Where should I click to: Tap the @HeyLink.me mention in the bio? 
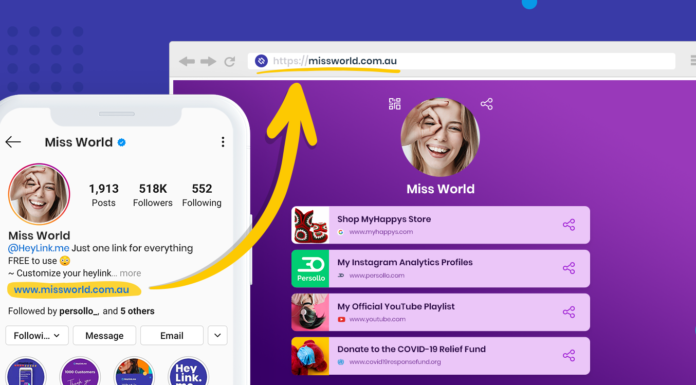click(x=39, y=248)
